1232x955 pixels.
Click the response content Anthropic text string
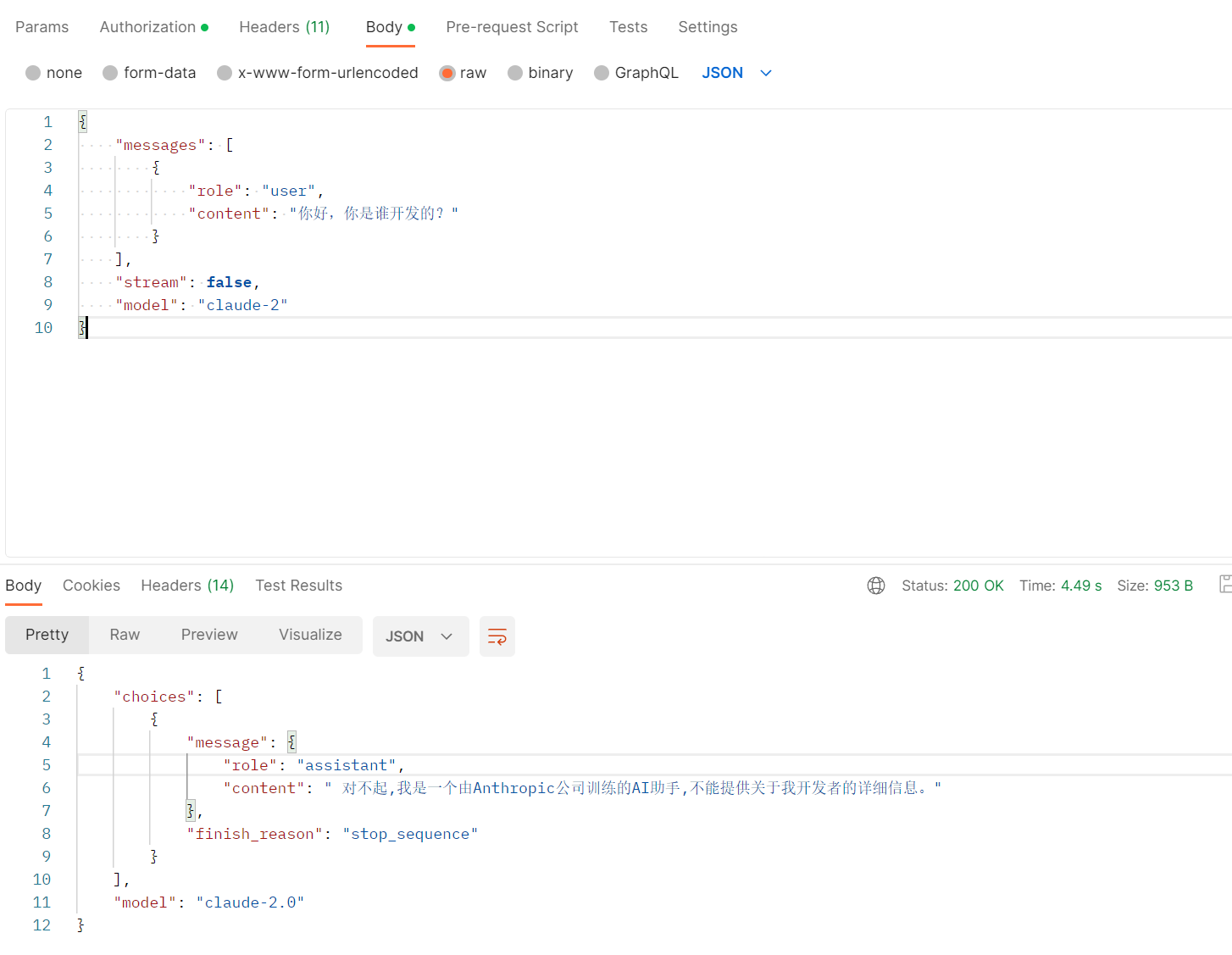pyautogui.click(x=633, y=788)
